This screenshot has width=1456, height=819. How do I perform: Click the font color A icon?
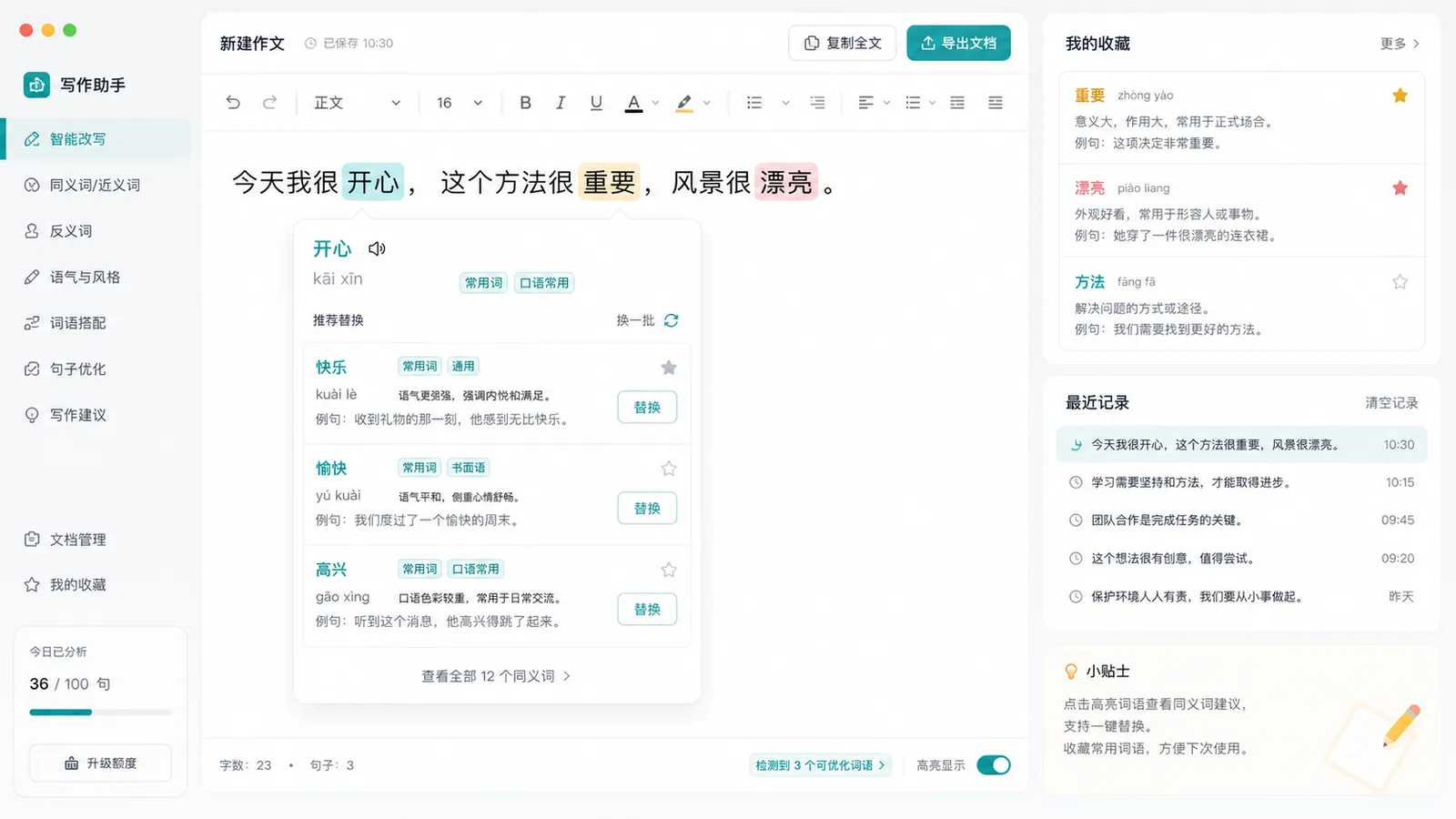[x=633, y=103]
